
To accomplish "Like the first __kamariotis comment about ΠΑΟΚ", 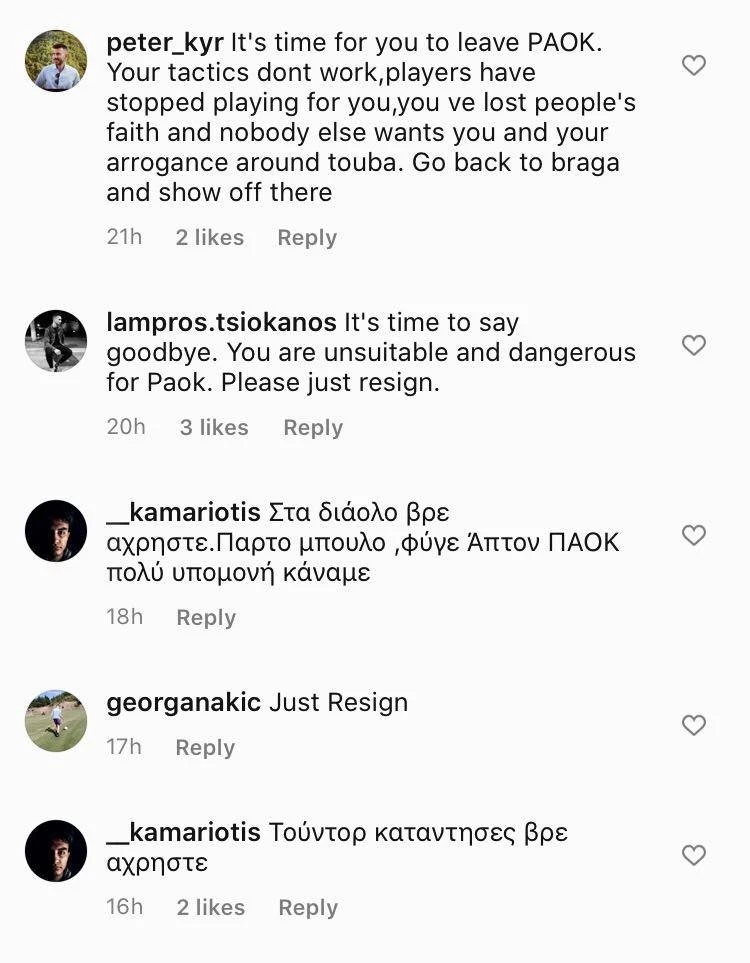I will pos(693,536).
